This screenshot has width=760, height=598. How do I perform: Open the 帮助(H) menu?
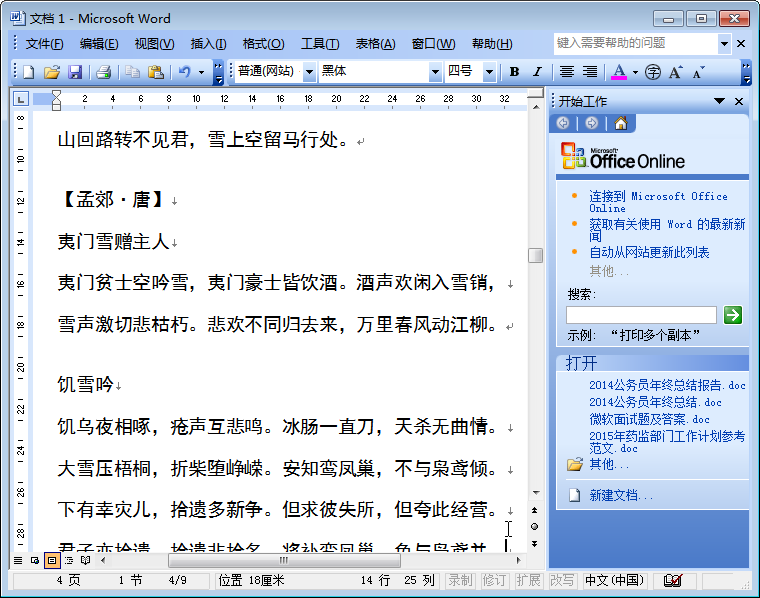pos(492,44)
